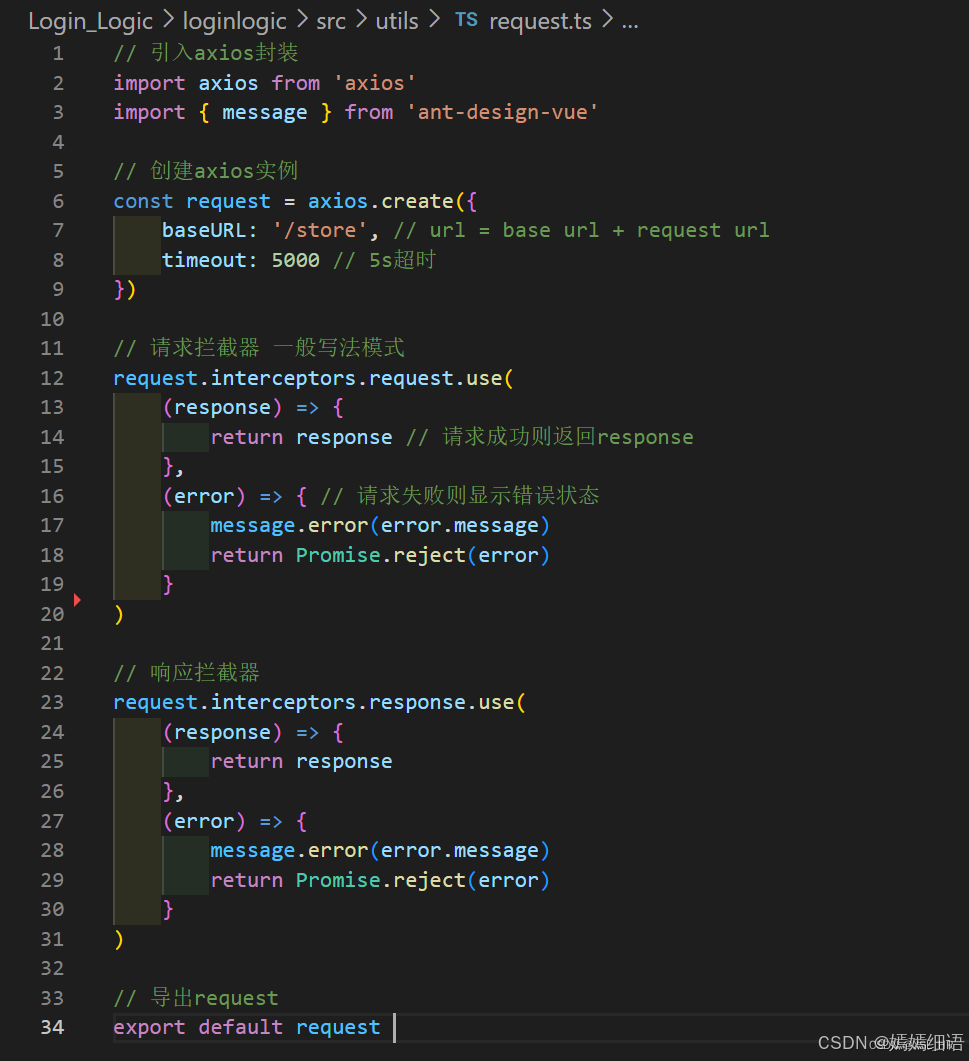Click 'request.interceptors.request.use(' text
Viewport: 969px width, 1061px height.
tap(314, 378)
